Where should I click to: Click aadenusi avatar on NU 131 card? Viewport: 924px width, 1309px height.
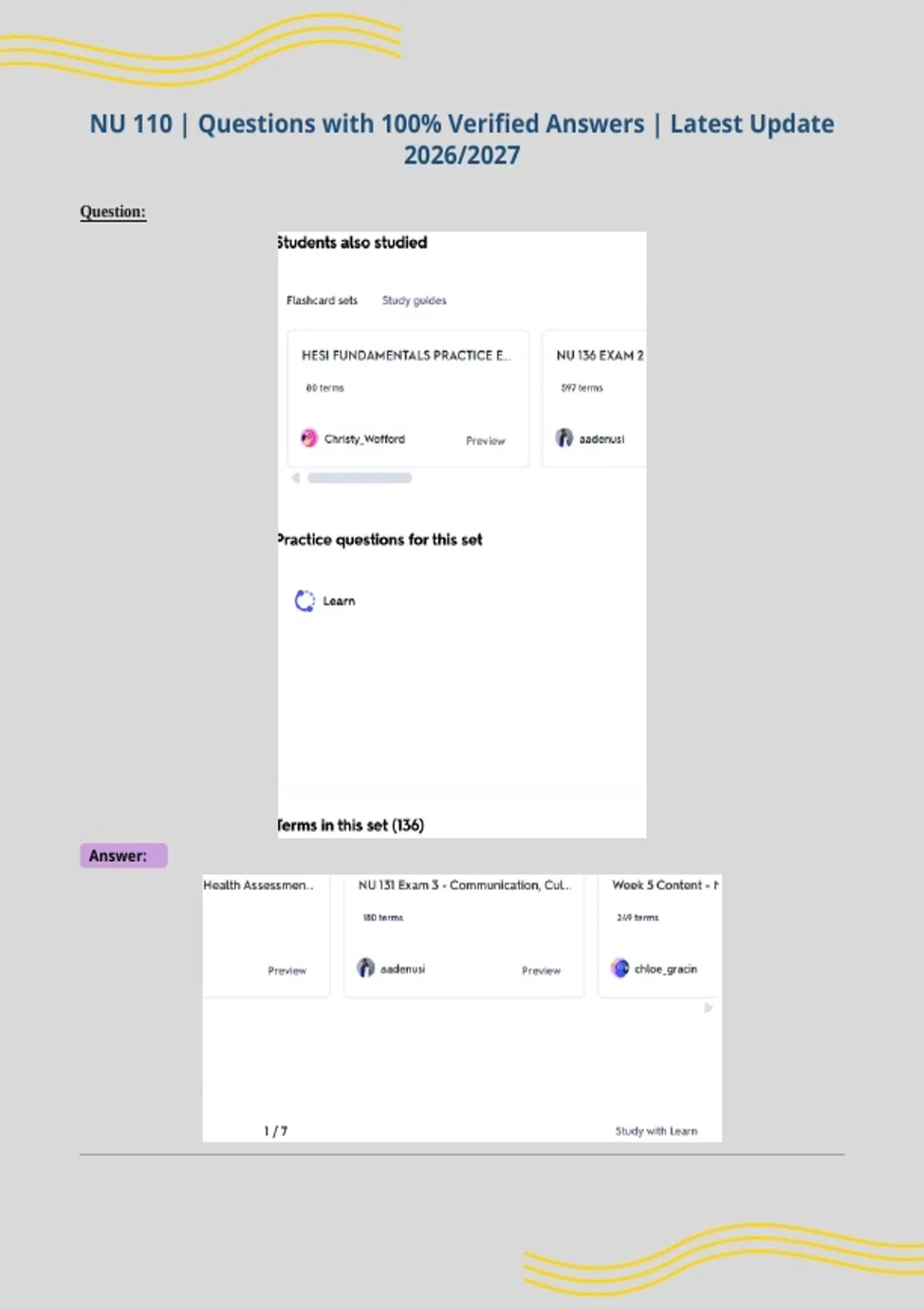[x=366, y=968]
